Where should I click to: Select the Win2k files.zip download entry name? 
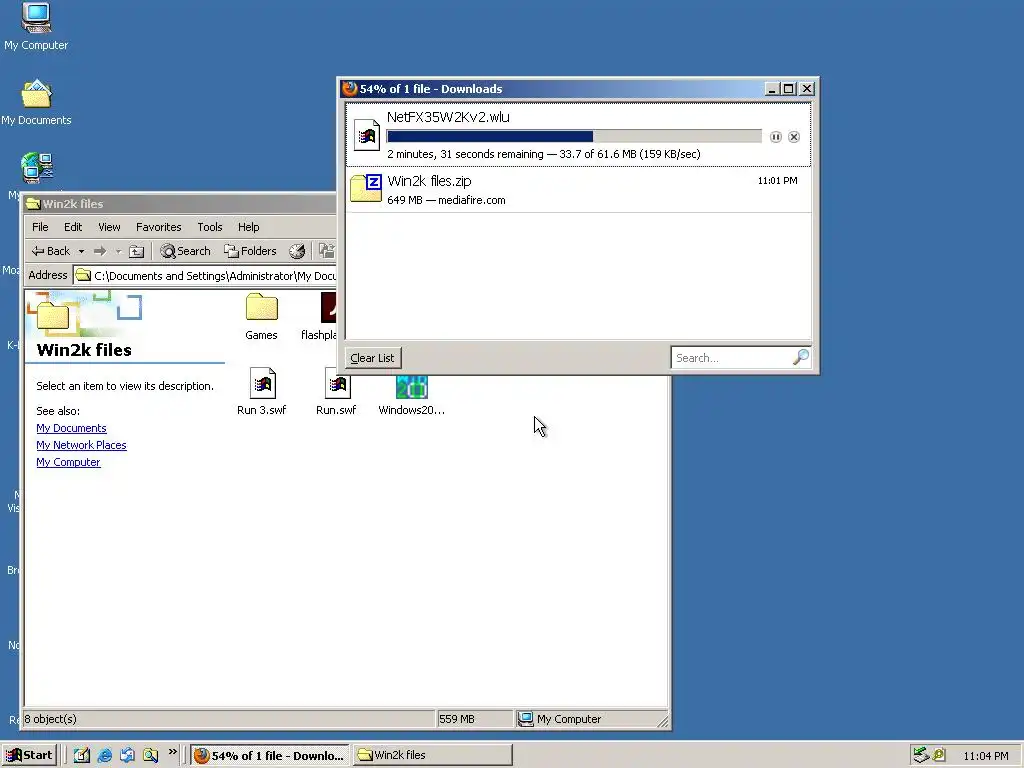coord(429,181)
